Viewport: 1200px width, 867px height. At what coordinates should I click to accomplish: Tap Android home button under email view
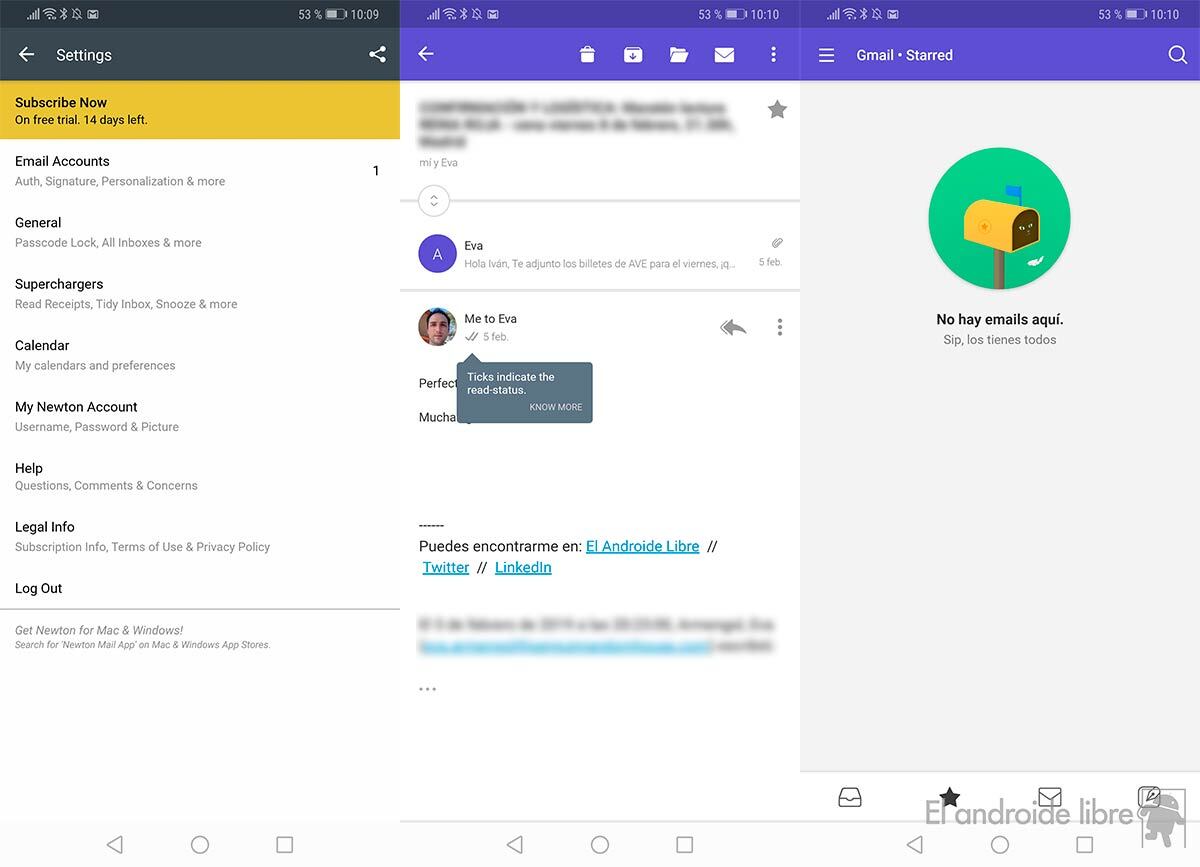coord(600,845)
